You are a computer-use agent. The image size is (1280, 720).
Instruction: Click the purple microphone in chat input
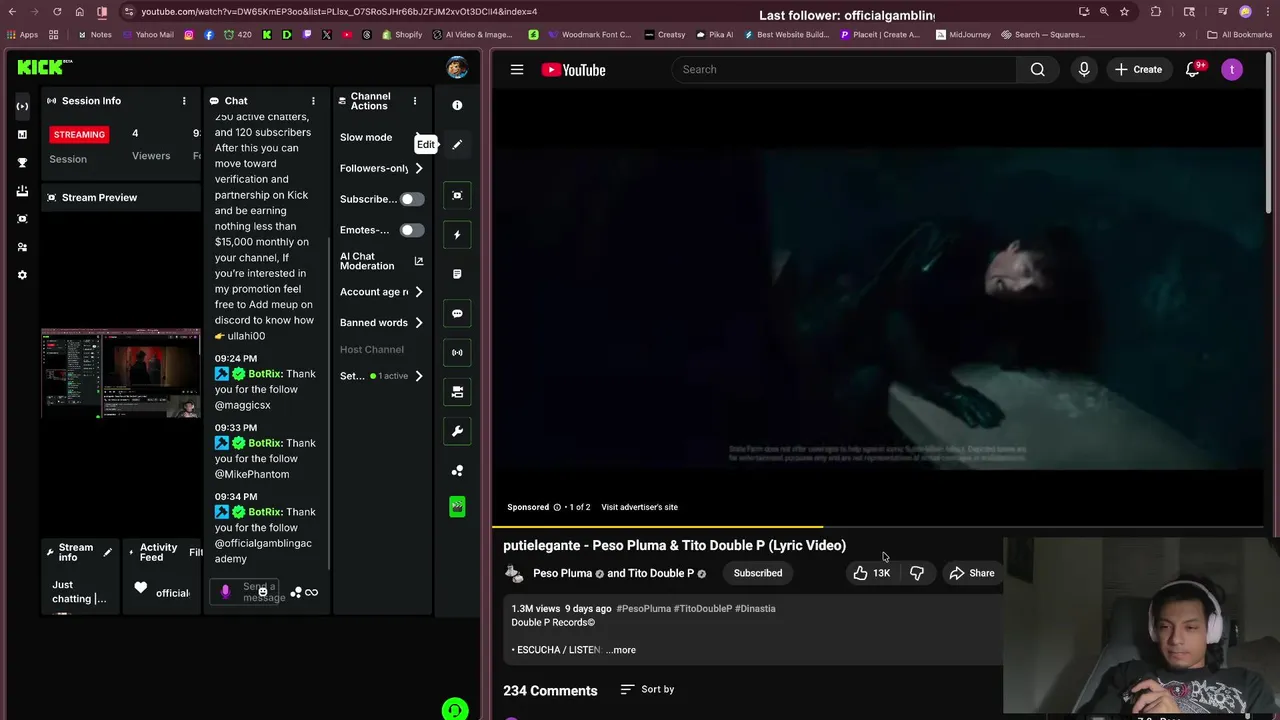tap(225, 592)
